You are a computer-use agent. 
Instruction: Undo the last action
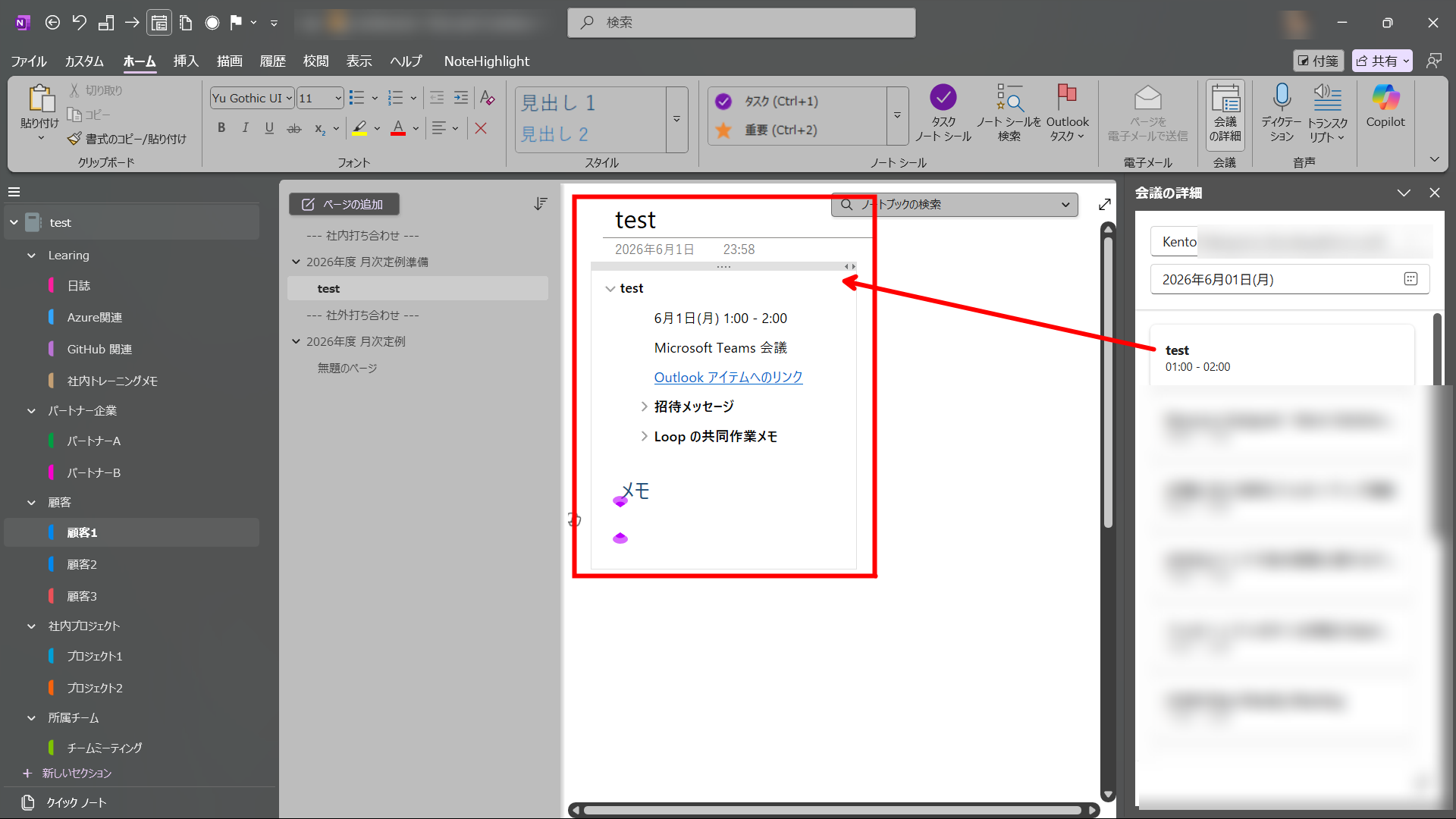79,23
